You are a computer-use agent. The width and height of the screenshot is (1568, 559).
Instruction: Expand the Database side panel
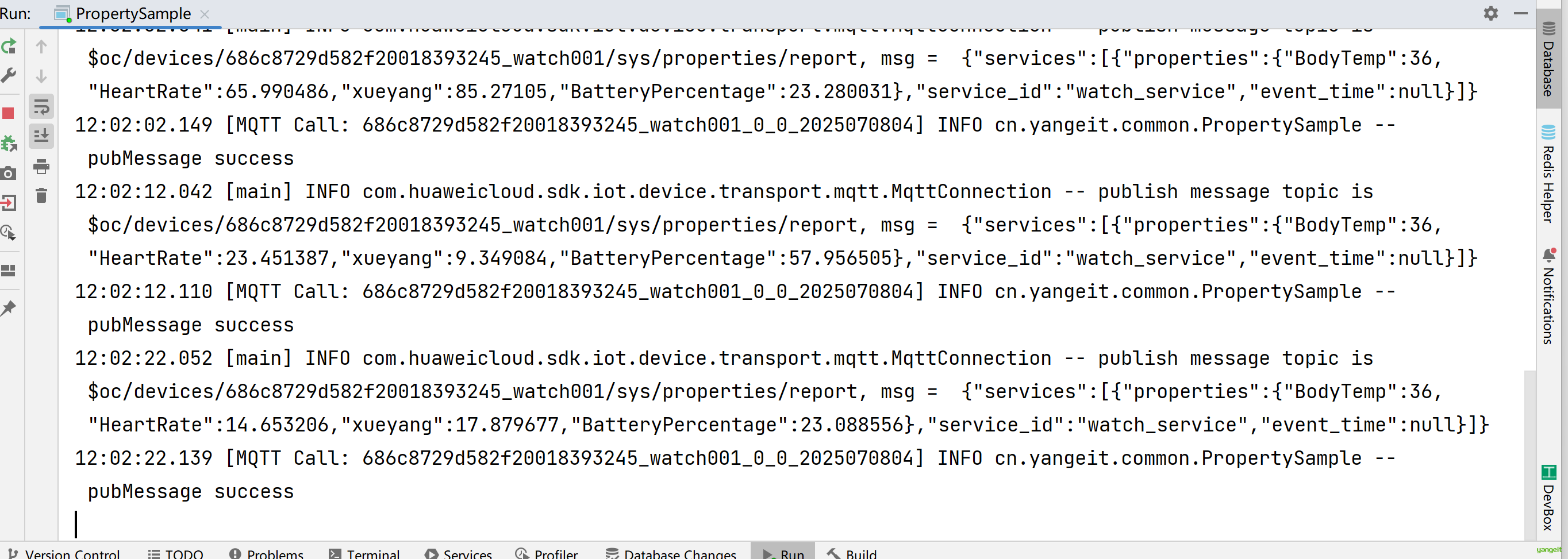tap(1548, 59)
